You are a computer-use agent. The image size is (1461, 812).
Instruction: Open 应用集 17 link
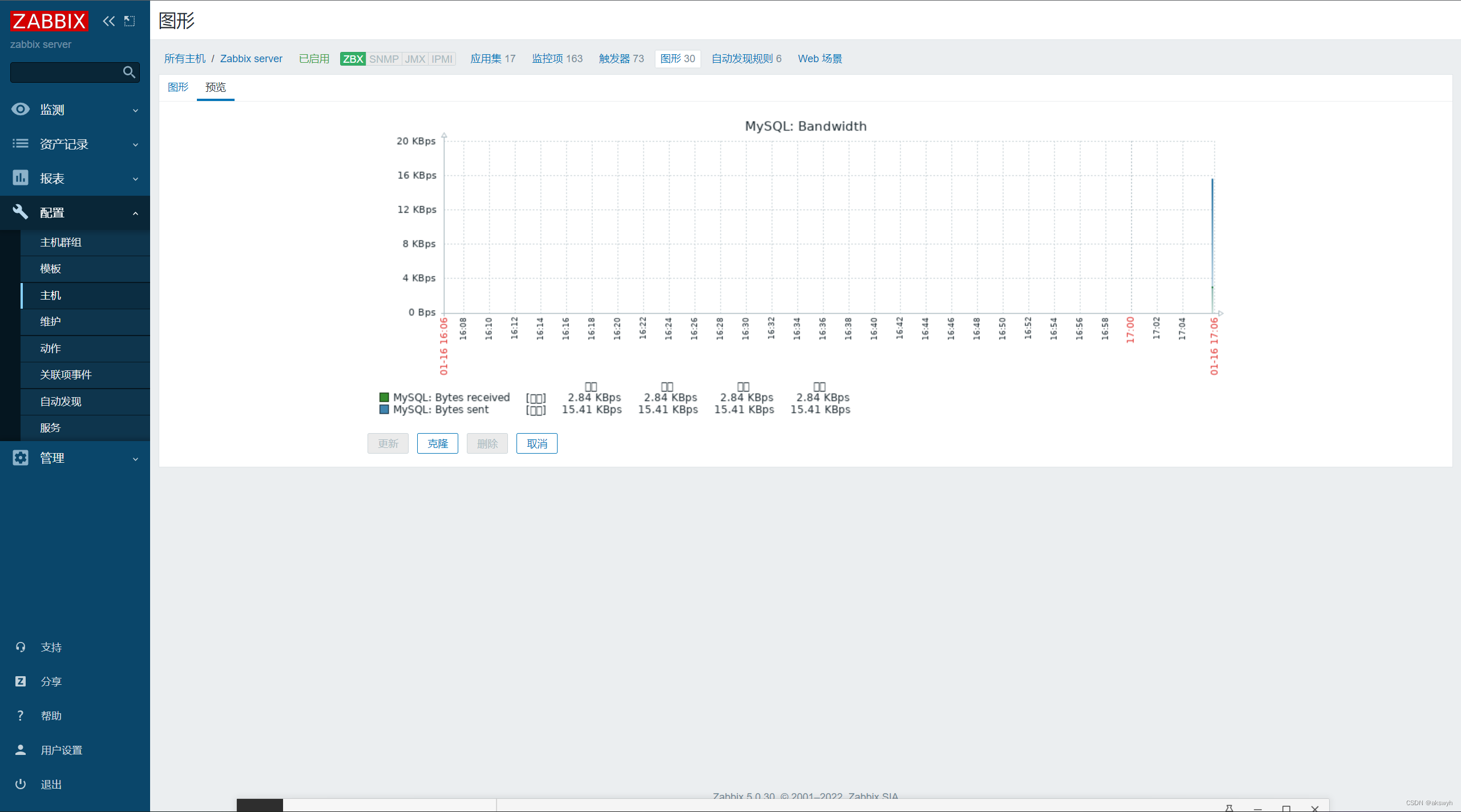point(493,59)
